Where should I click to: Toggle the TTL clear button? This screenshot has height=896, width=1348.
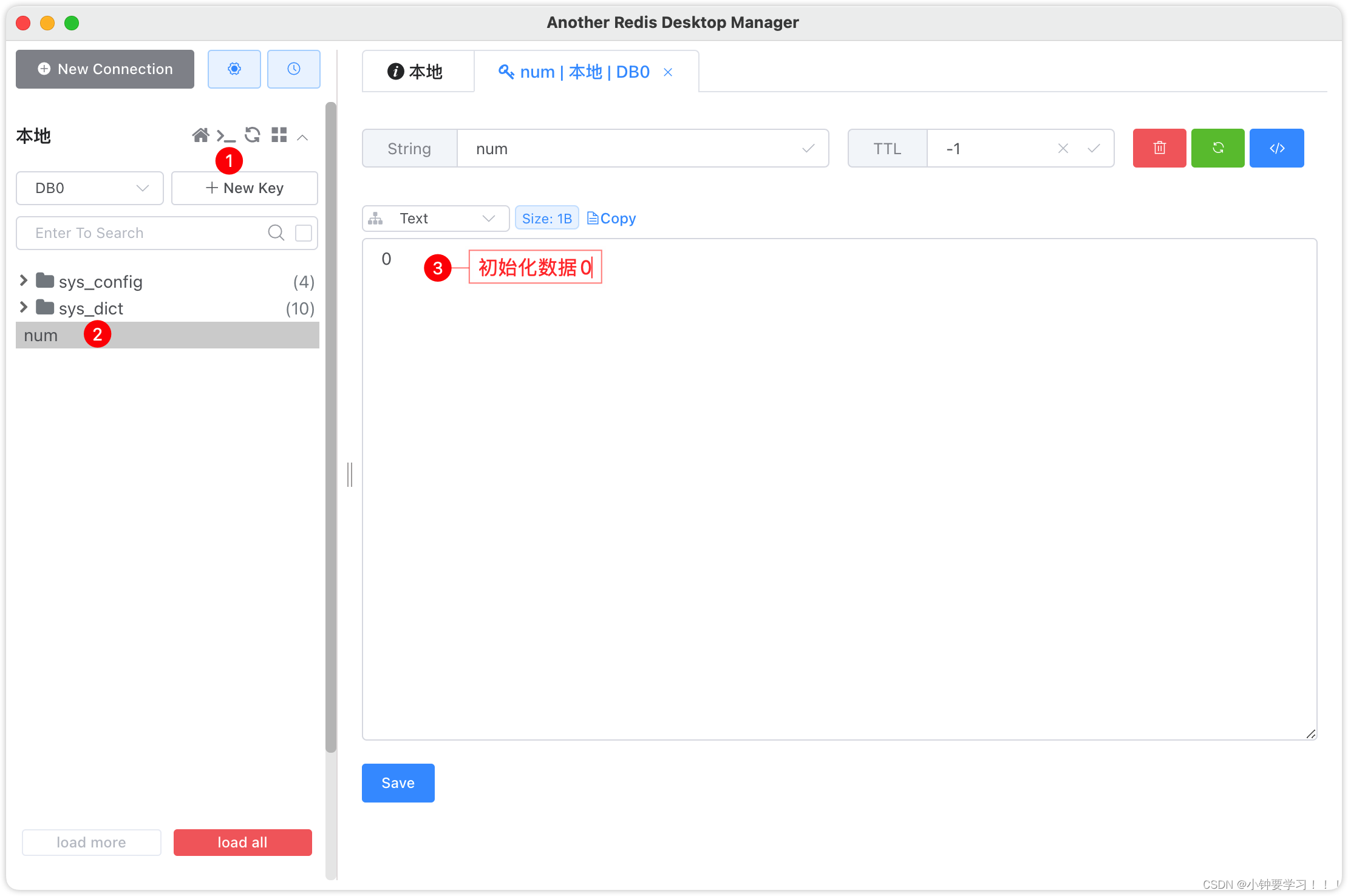[x=1063, y=148]
